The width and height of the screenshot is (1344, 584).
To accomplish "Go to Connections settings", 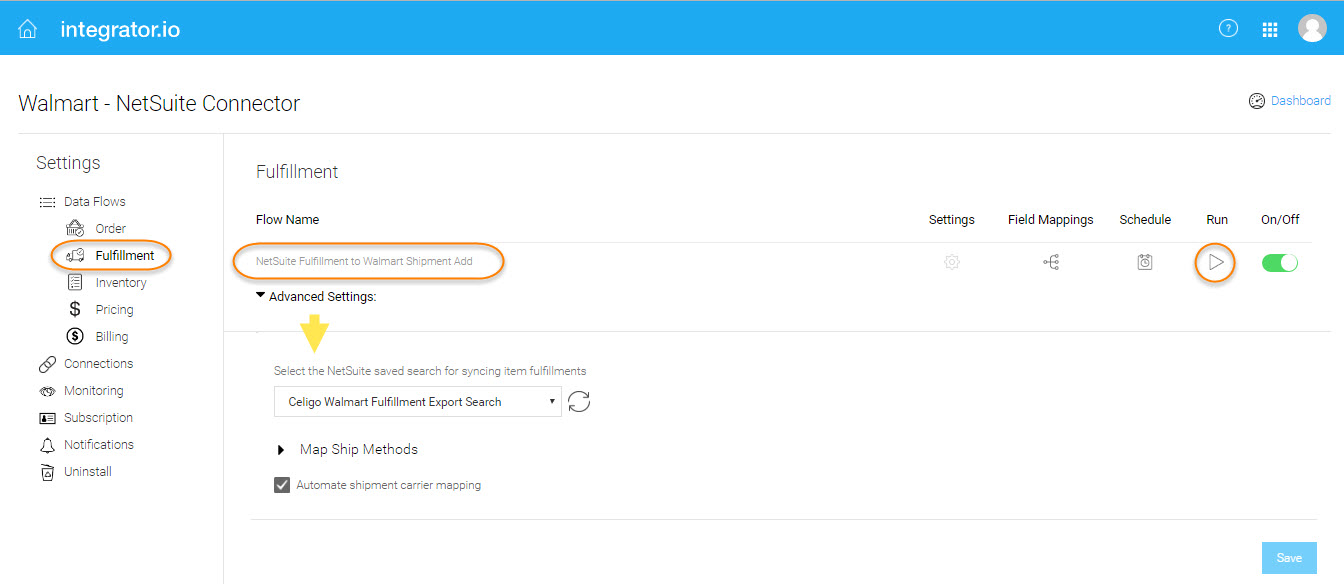I will tap(98, 364).
